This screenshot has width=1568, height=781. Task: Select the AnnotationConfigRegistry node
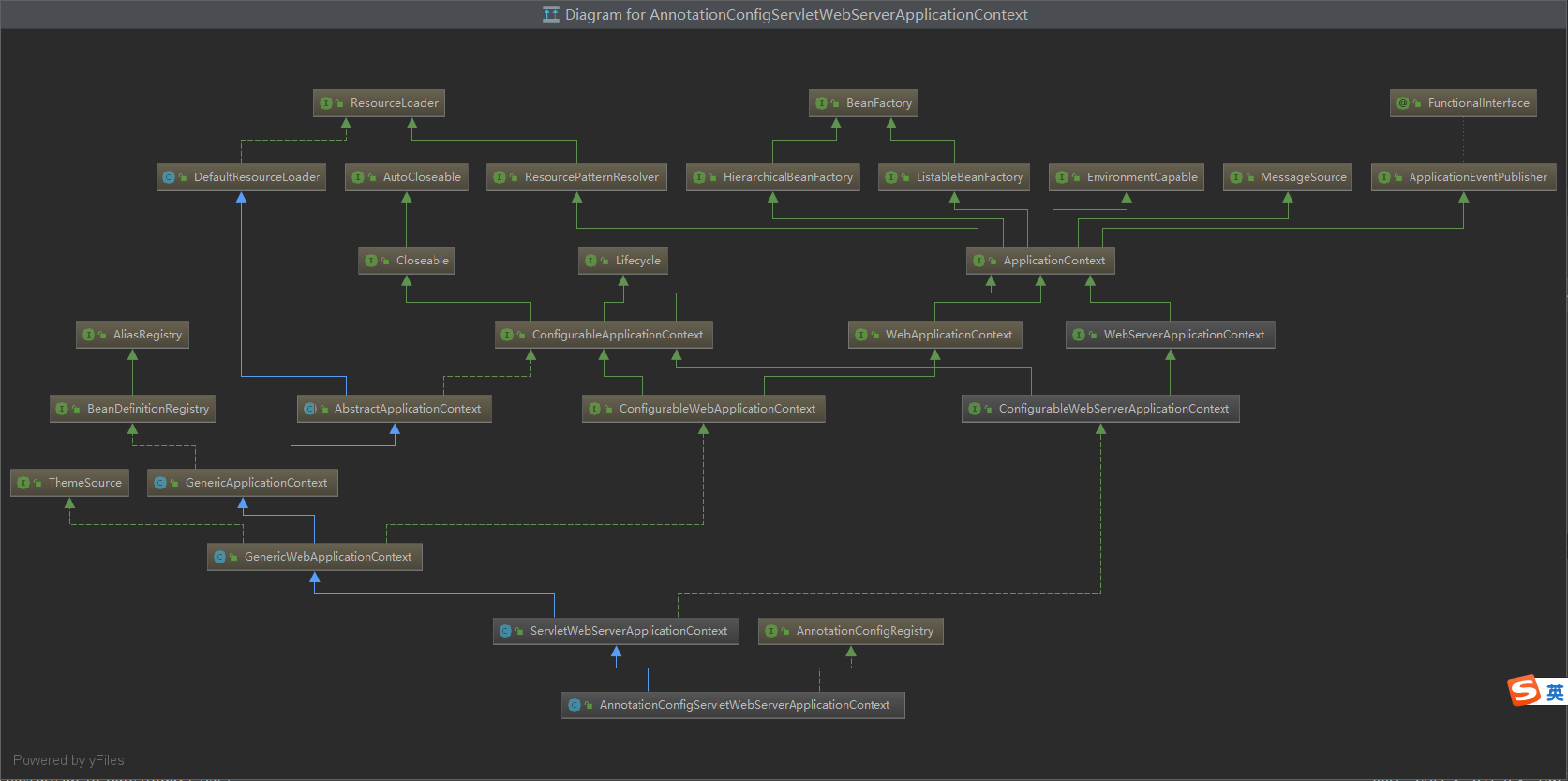(863, 631)
